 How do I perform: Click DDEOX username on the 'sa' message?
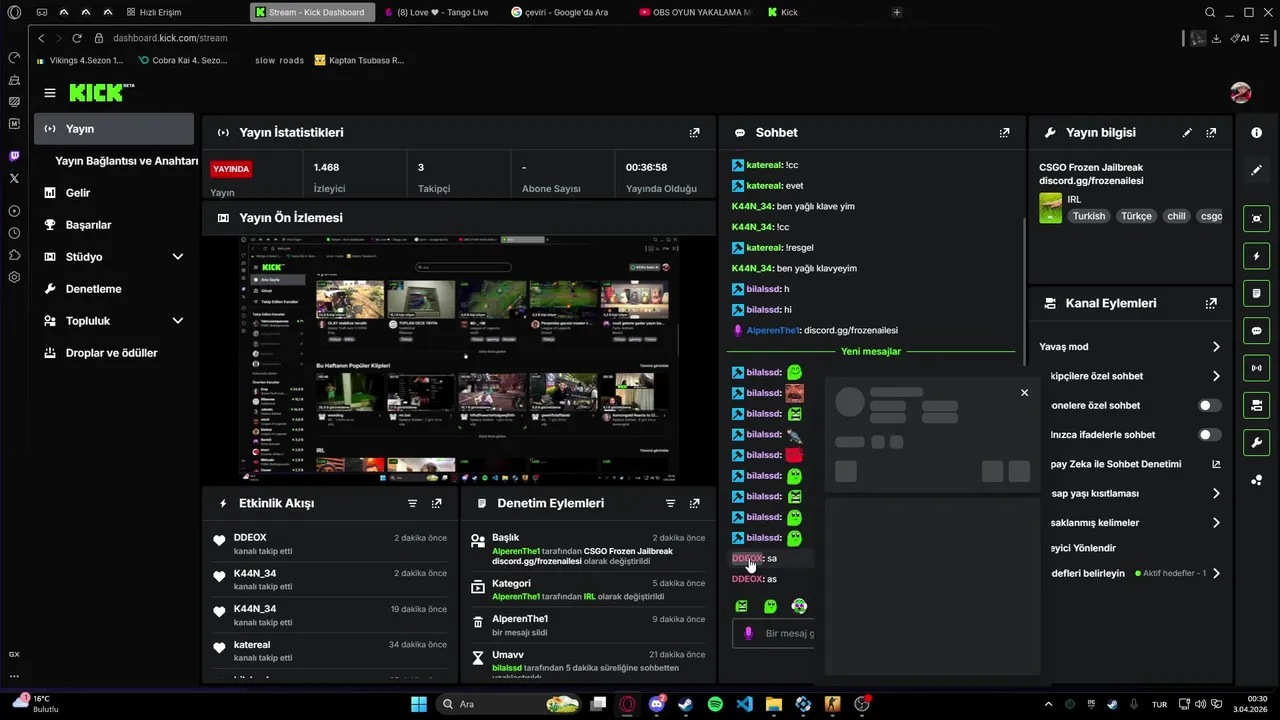(x=747, y=559)
